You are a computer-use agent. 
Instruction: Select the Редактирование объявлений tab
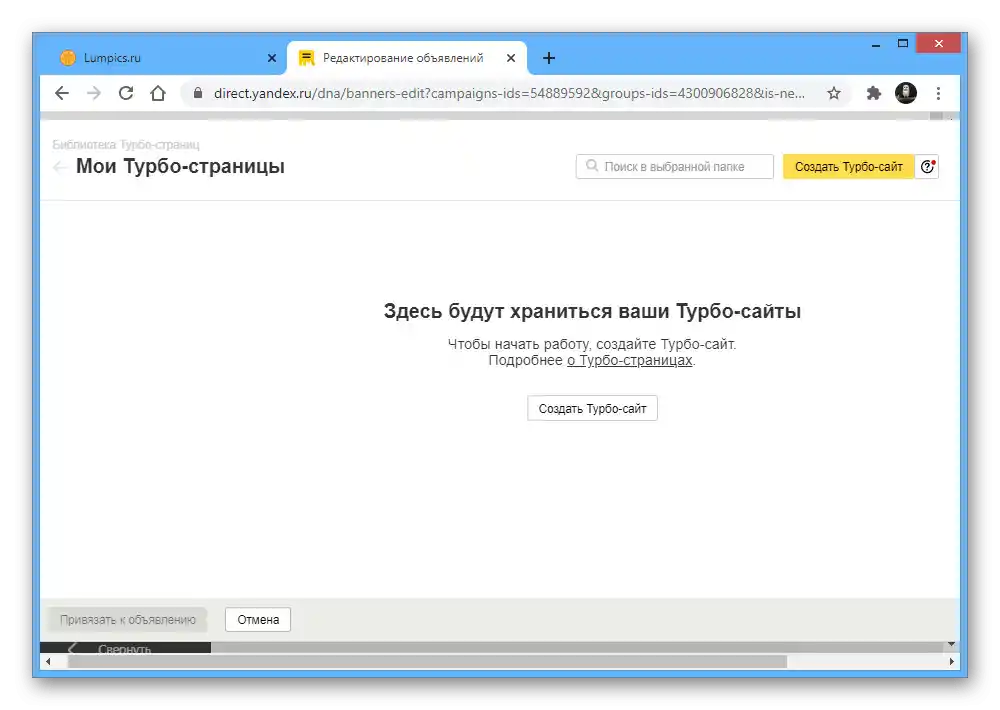point(407,58)
